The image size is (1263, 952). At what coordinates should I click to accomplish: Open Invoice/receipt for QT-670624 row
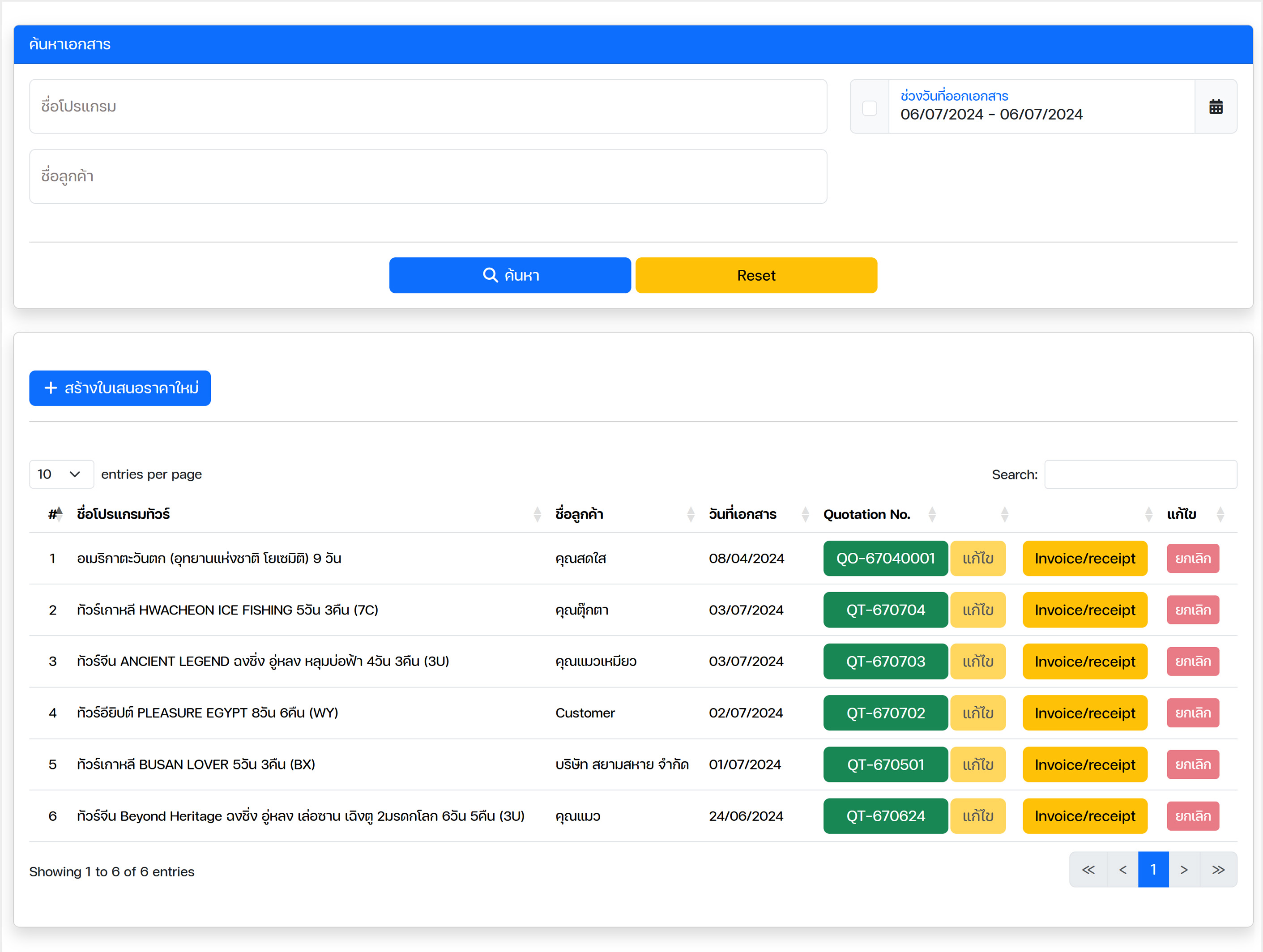[1085, 816]
